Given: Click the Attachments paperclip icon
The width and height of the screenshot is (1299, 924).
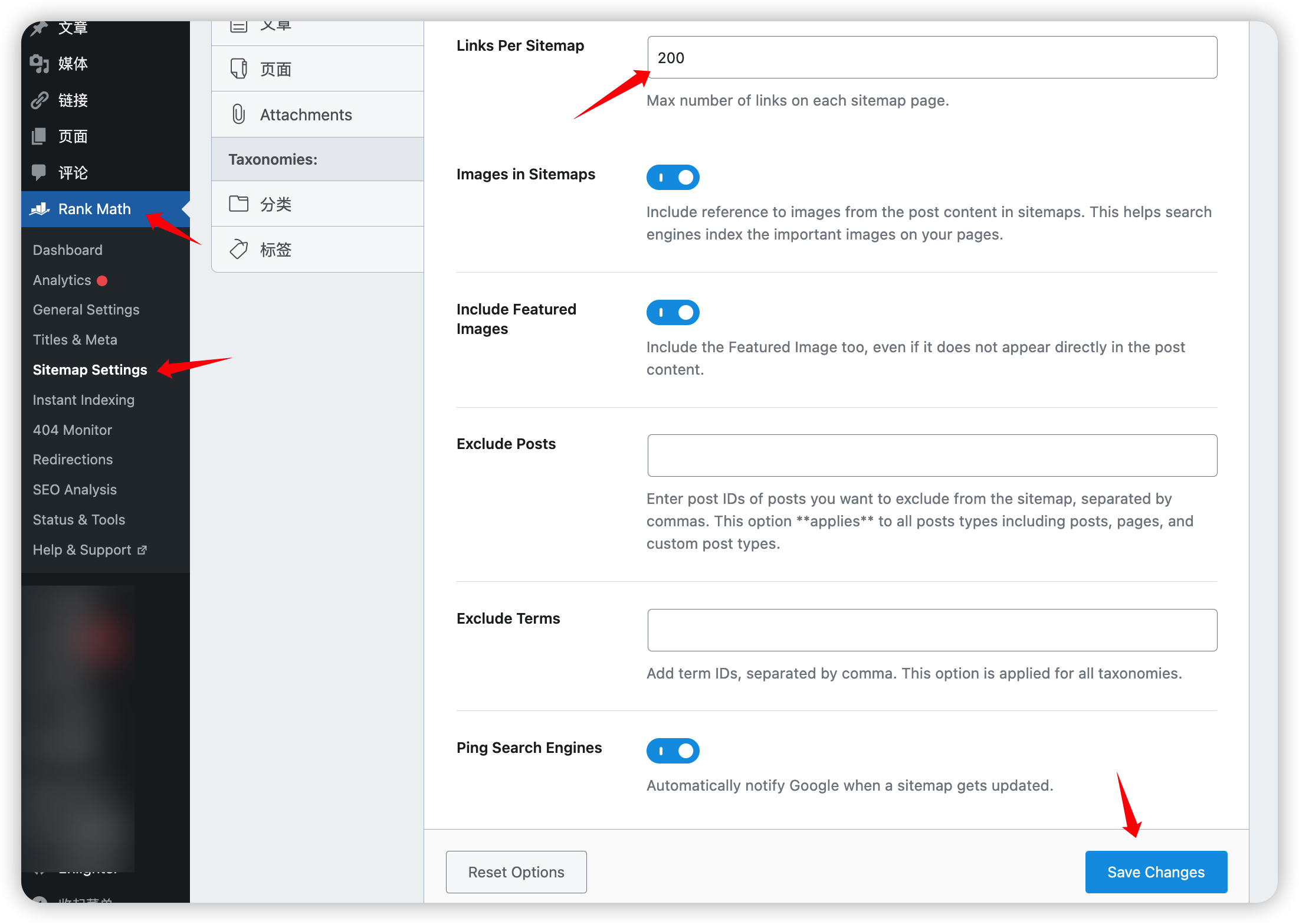Looking at the screenshot, I should pos(239,114).
